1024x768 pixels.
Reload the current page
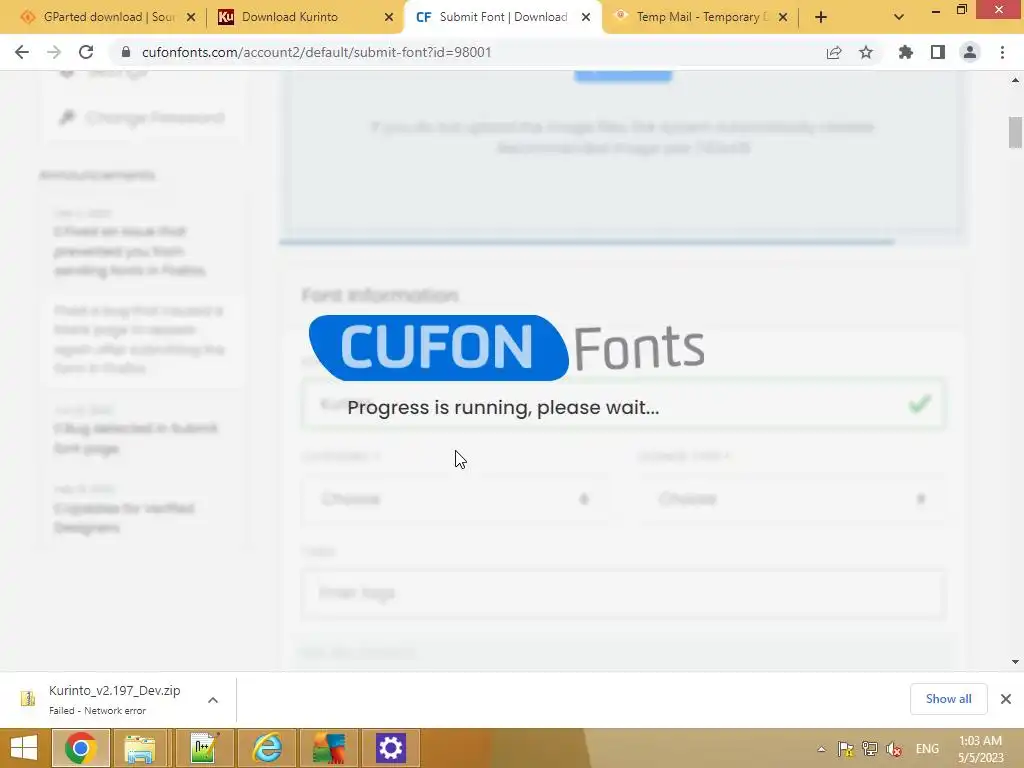point(86,52)
